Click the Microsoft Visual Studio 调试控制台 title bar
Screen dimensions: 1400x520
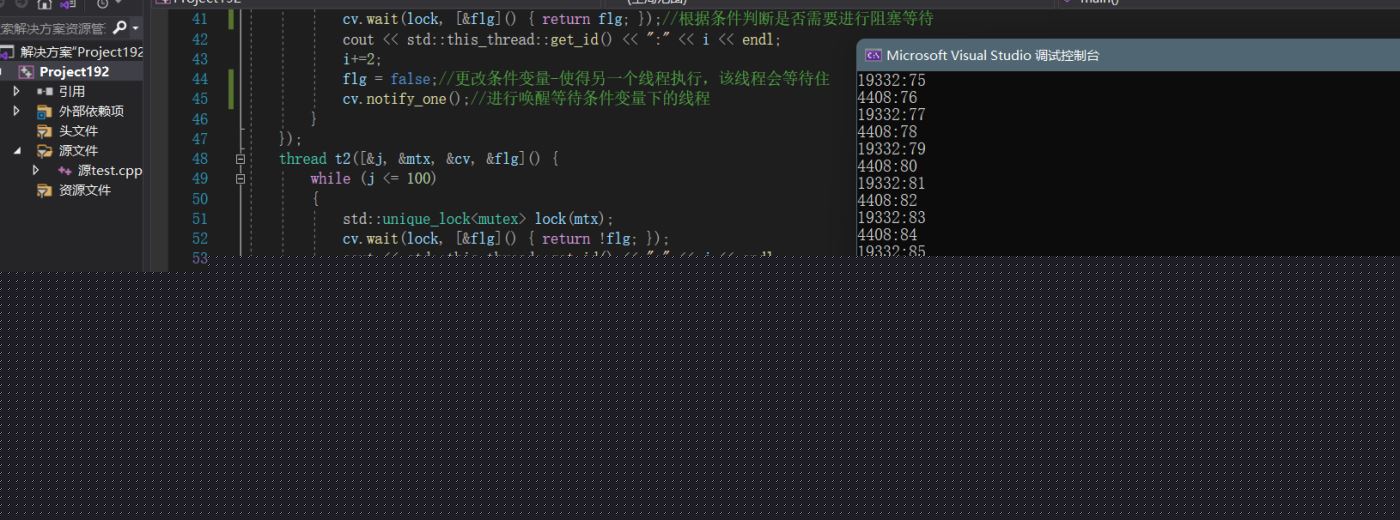tap(1100, 56)
